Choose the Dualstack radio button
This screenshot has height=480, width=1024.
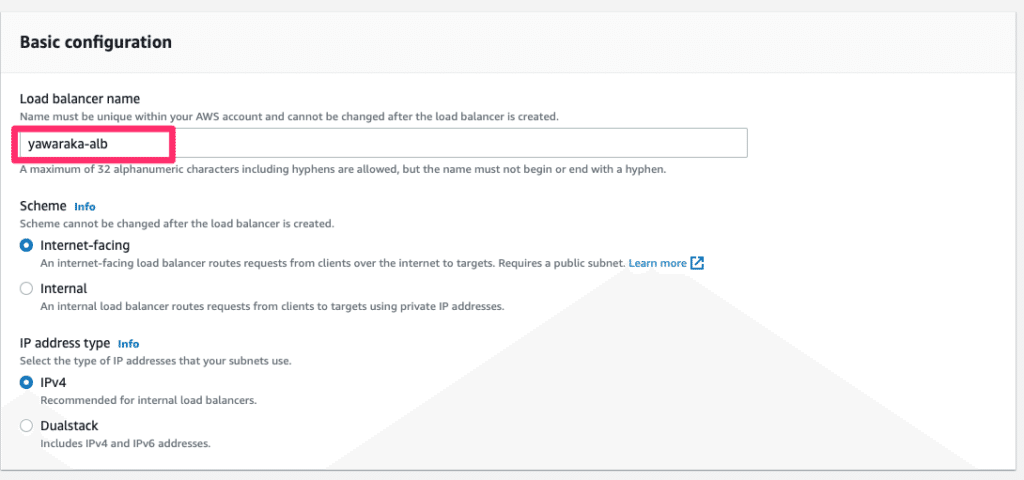[26, 425]
